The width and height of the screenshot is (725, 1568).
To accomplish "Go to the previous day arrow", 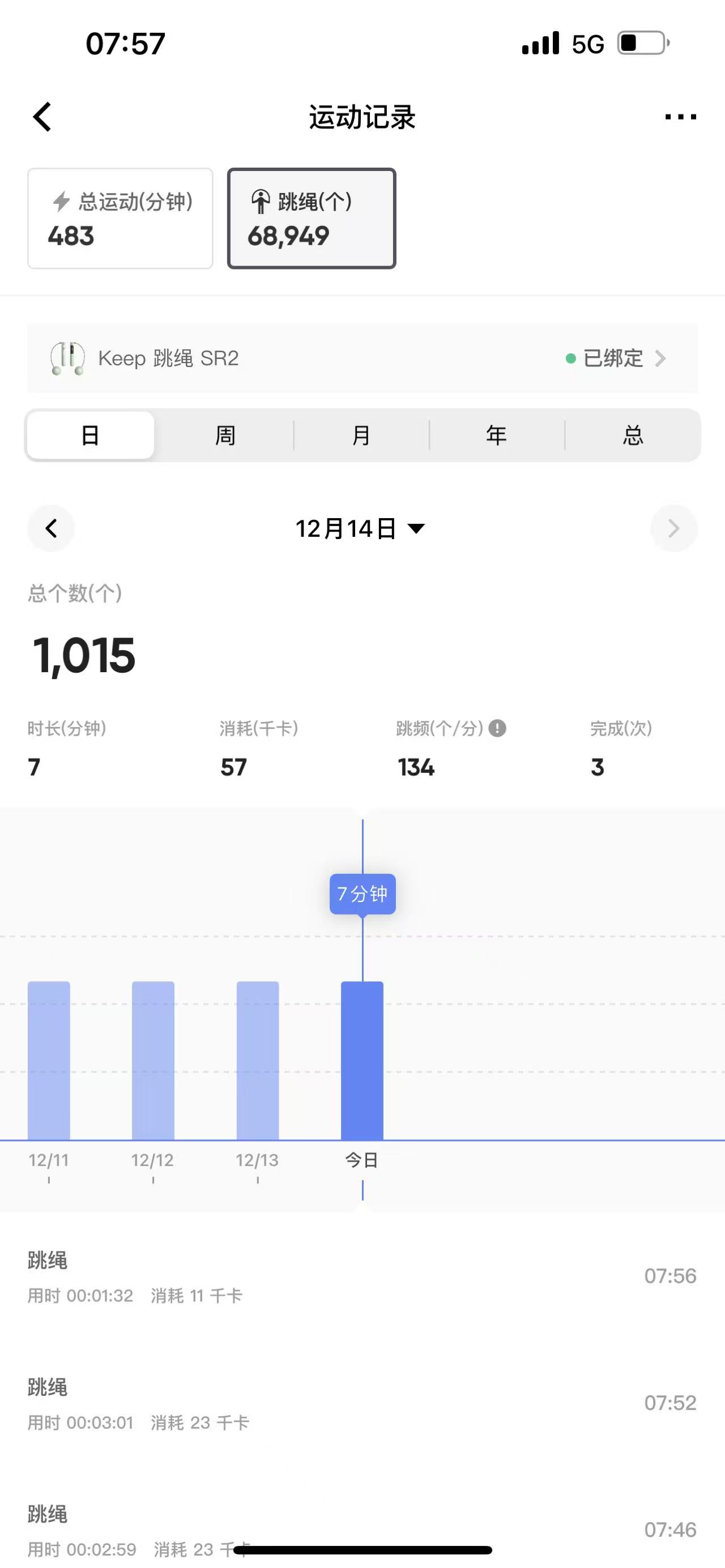I will click(x=51, y=528).
